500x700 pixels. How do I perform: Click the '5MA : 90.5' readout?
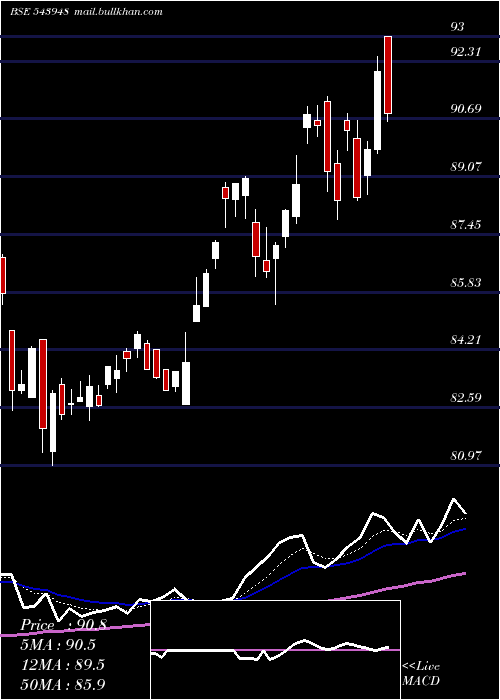pyautogui.click(x=58, y=645)
